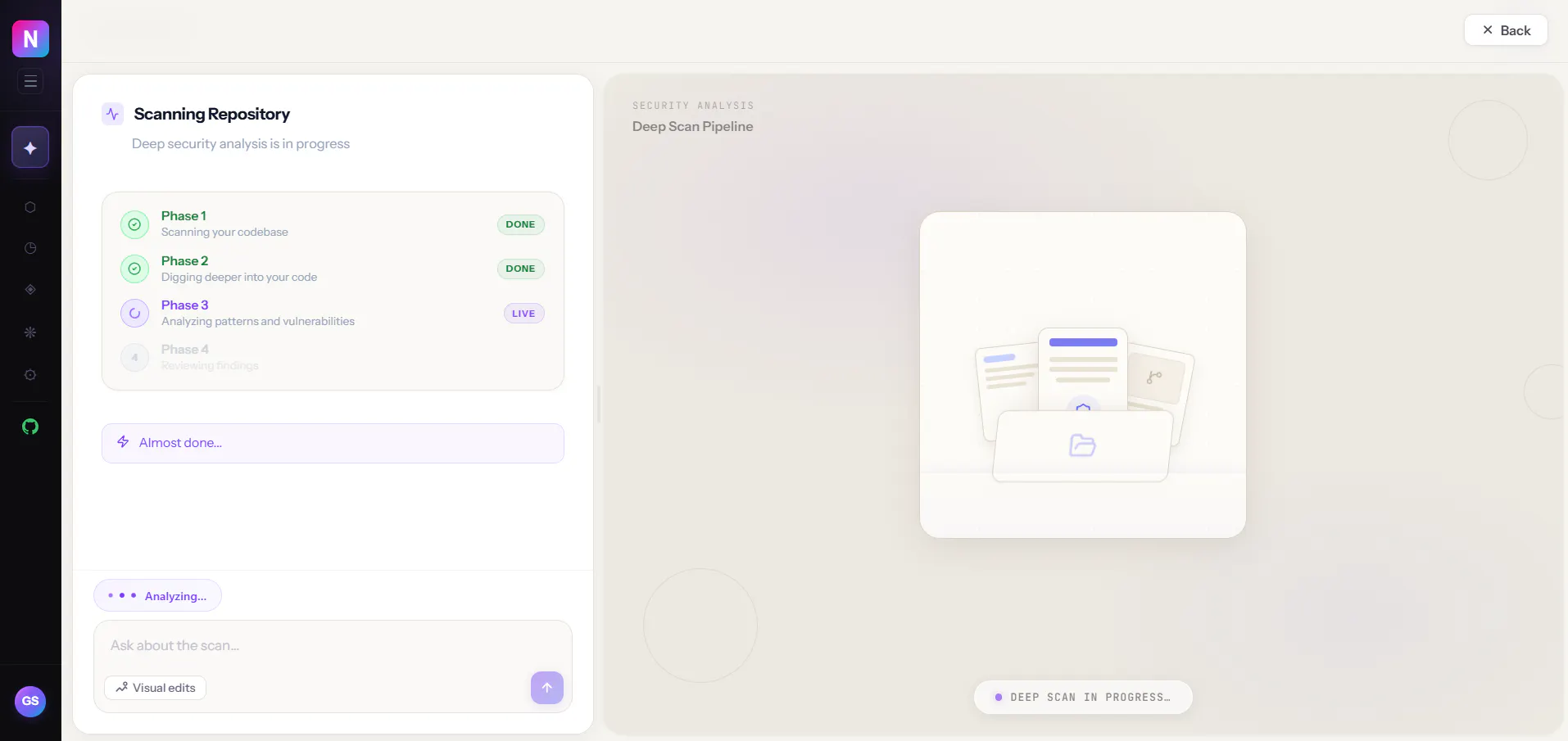Click the 'SECURITY ANALYSIS' label
The height and width of the screenshot is (741, 1568).
(x=693, y=106)
